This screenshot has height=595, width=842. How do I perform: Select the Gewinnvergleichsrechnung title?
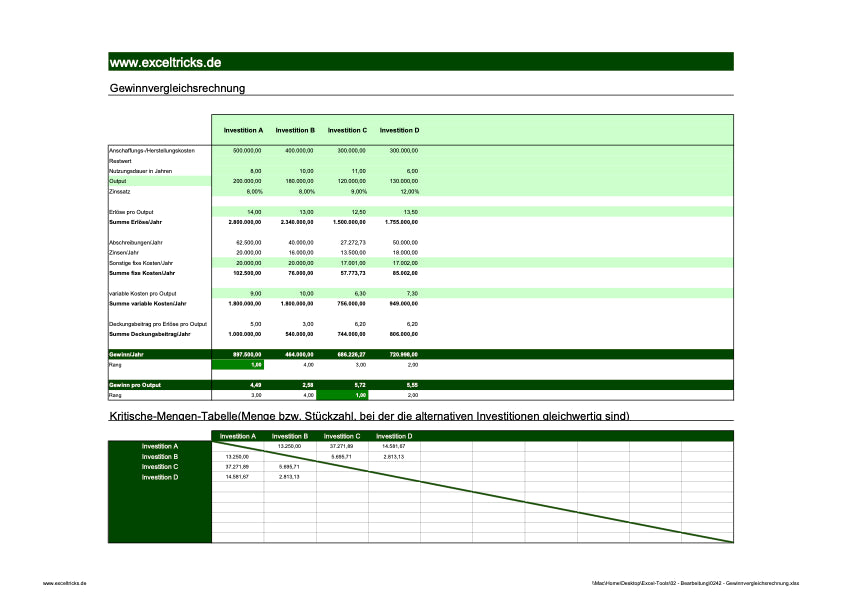point(175,87)
